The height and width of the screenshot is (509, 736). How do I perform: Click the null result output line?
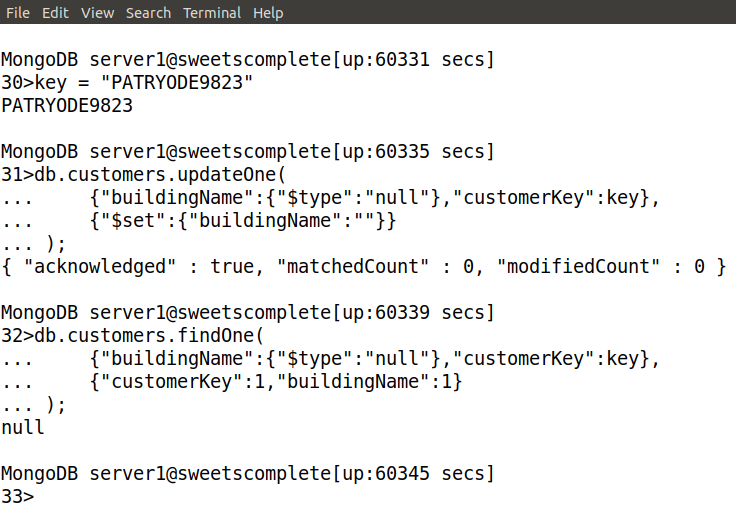[x=23, y=427]
